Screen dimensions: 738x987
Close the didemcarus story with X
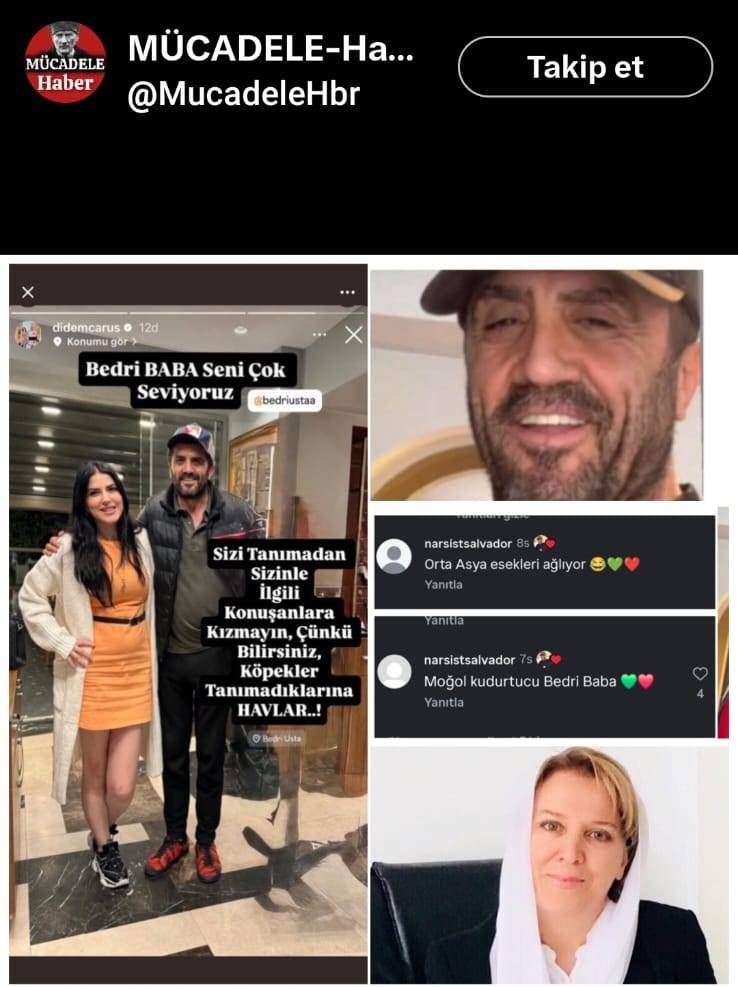(354, 335)
